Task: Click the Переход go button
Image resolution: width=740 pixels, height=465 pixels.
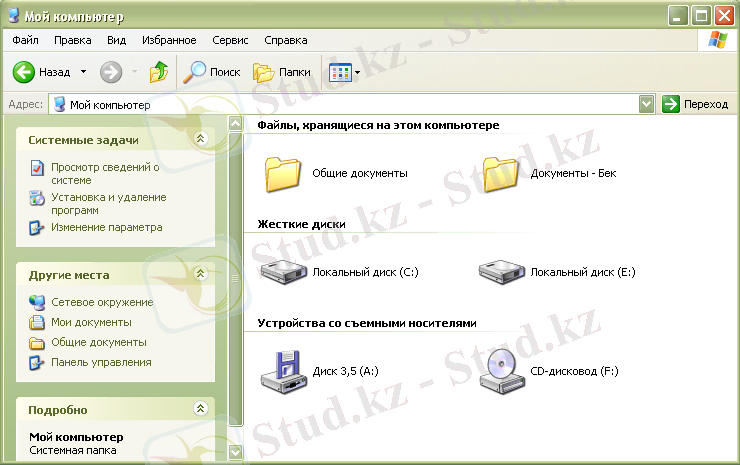Action: click(x=695, y=104)
